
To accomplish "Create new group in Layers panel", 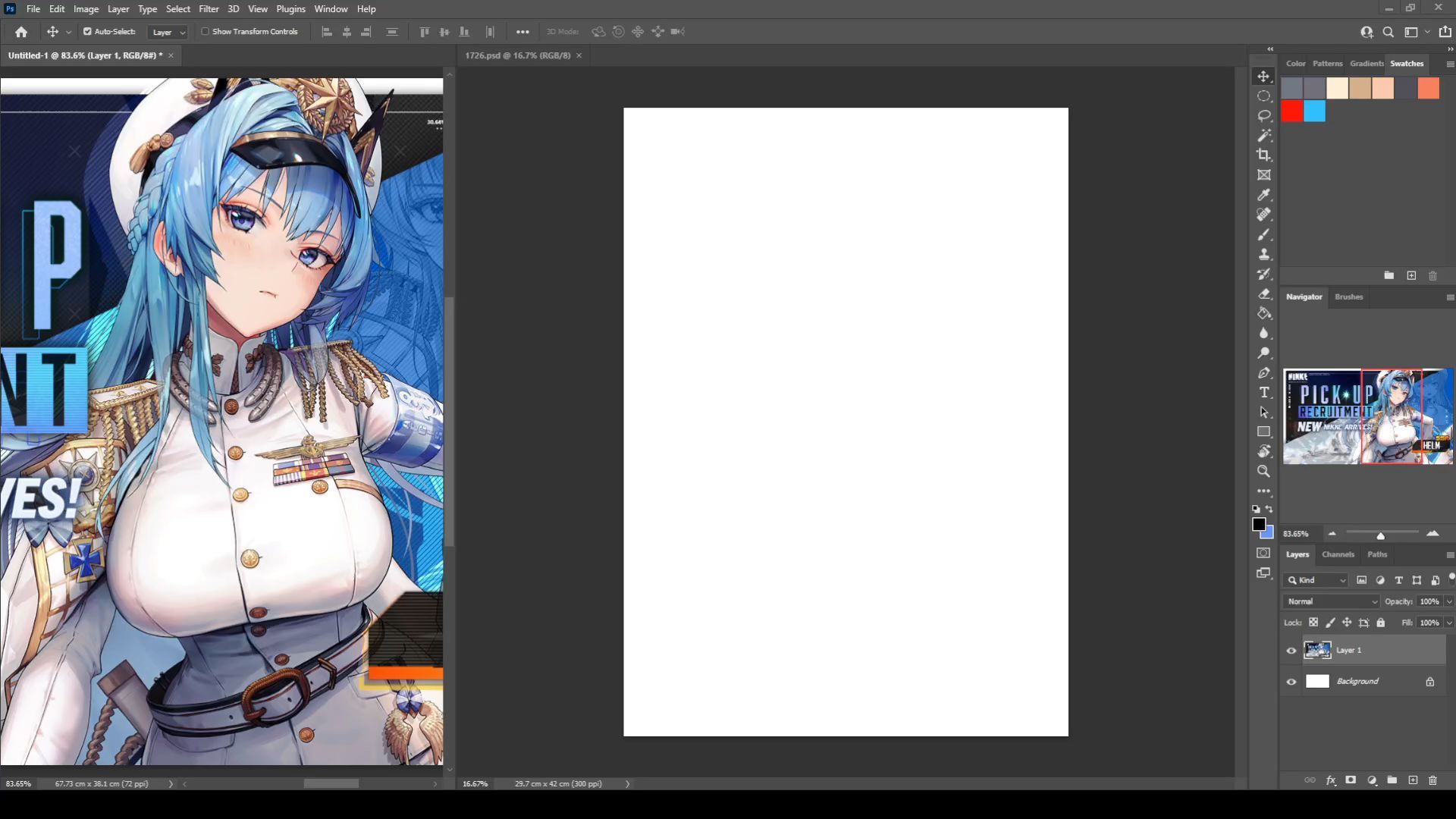I will pos(1392,780).
